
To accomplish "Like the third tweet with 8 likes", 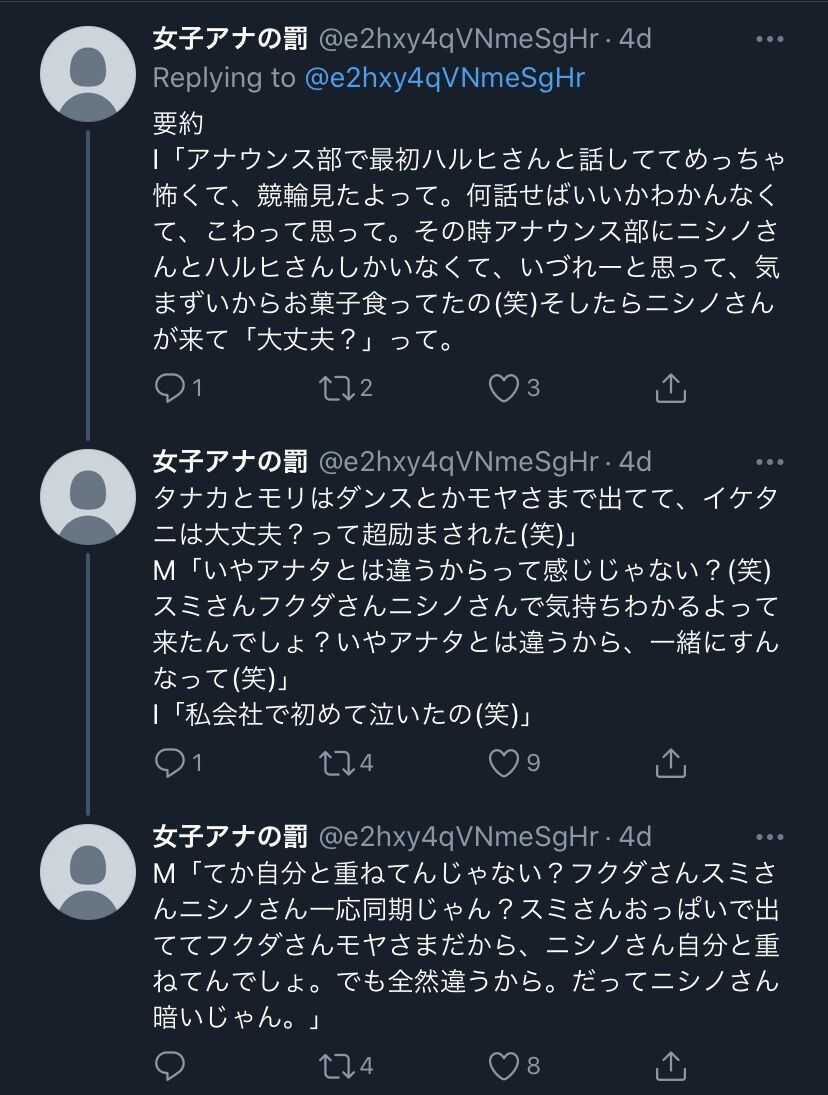I will point(504,1064).
